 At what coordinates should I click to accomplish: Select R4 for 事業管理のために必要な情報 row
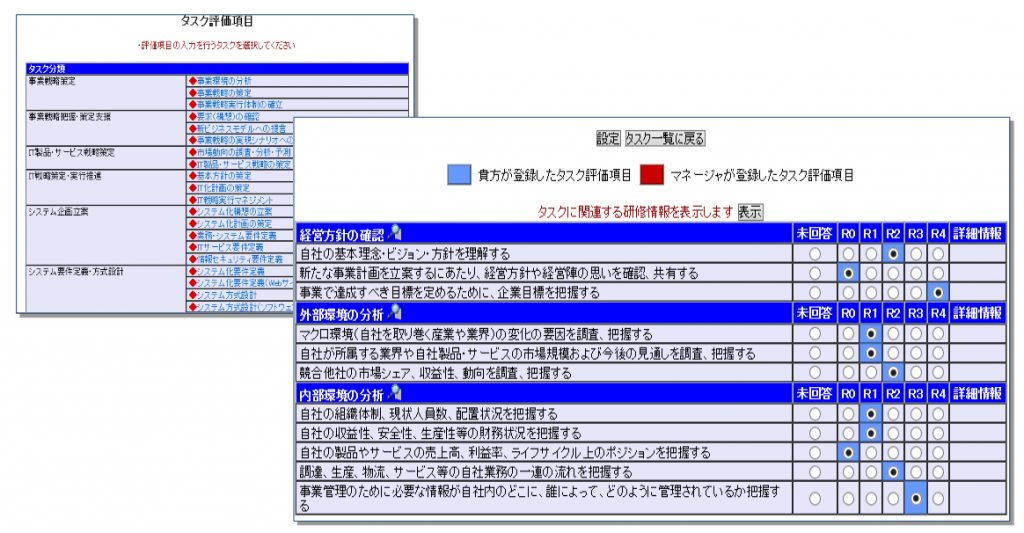pyautogui.click(x=937, y=498)
